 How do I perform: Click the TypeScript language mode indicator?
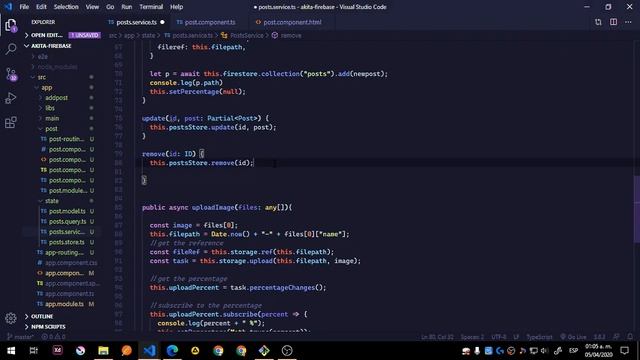pos(539,337)
